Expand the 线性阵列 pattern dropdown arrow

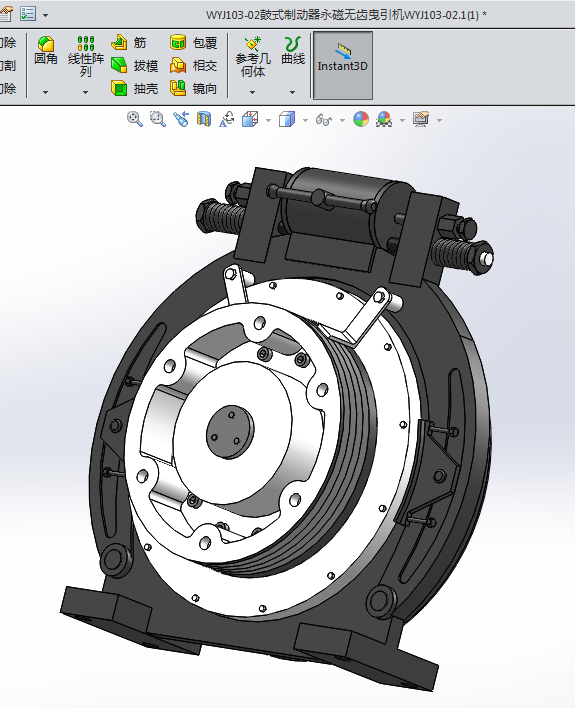pyautogui.click(x=85, y=92)
